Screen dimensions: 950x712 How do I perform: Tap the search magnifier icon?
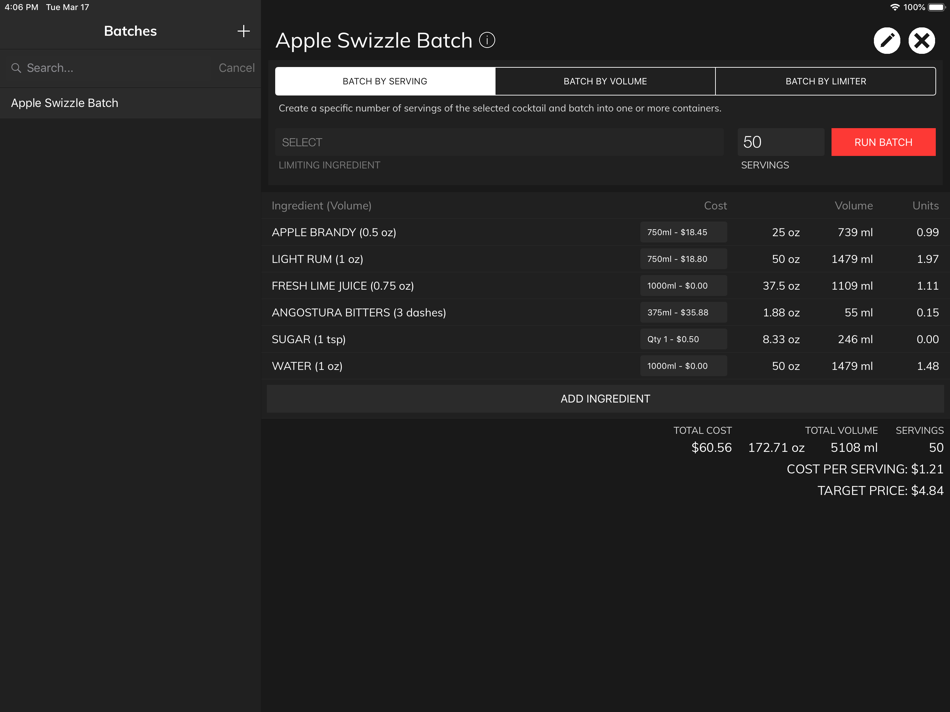click(x=16, y=68)
